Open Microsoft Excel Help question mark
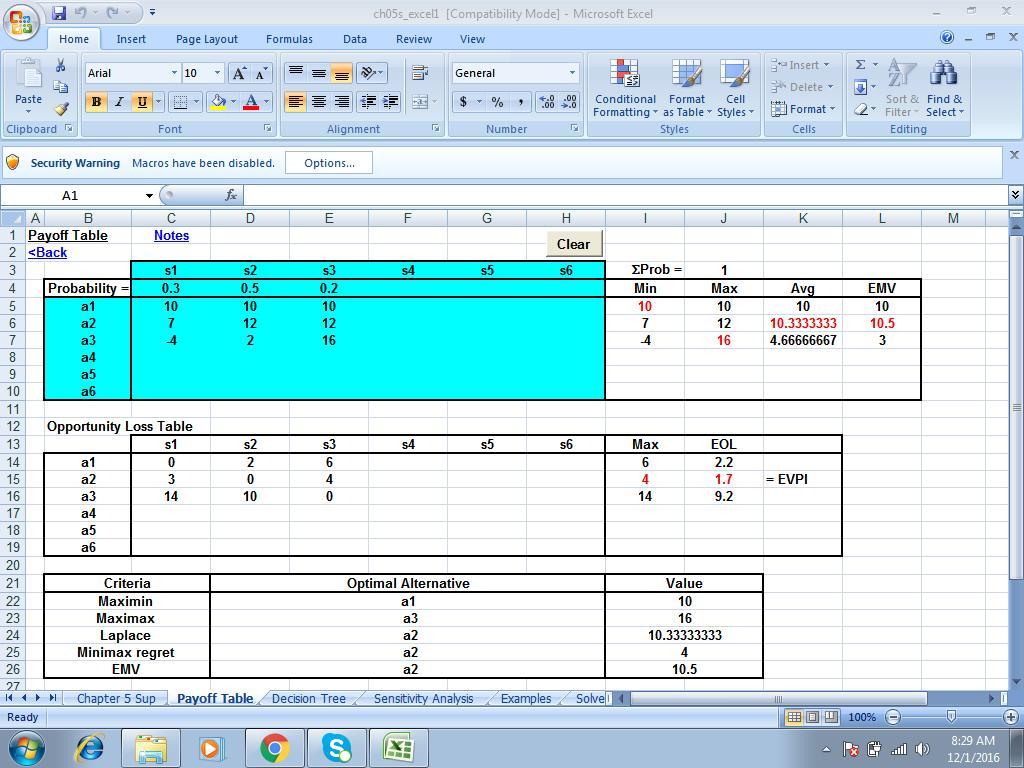This screenshot has width=1024, height=768. point(947,37)
